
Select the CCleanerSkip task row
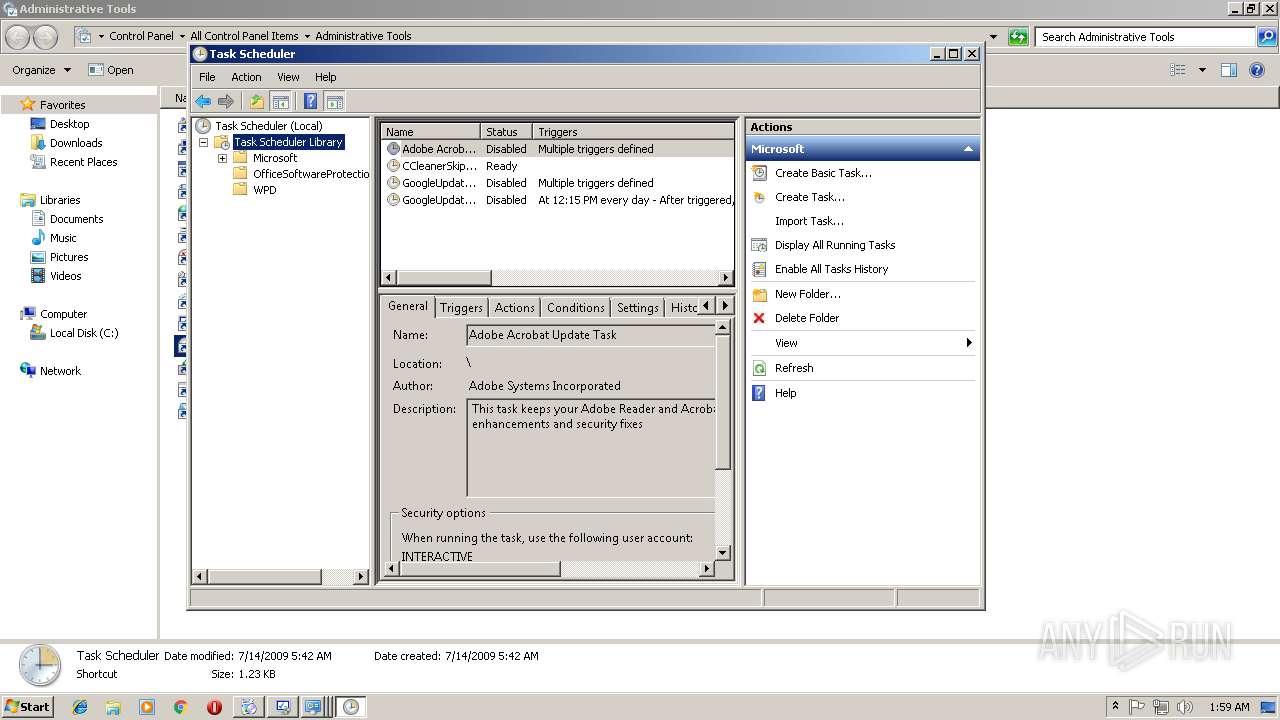click(558, 166)
